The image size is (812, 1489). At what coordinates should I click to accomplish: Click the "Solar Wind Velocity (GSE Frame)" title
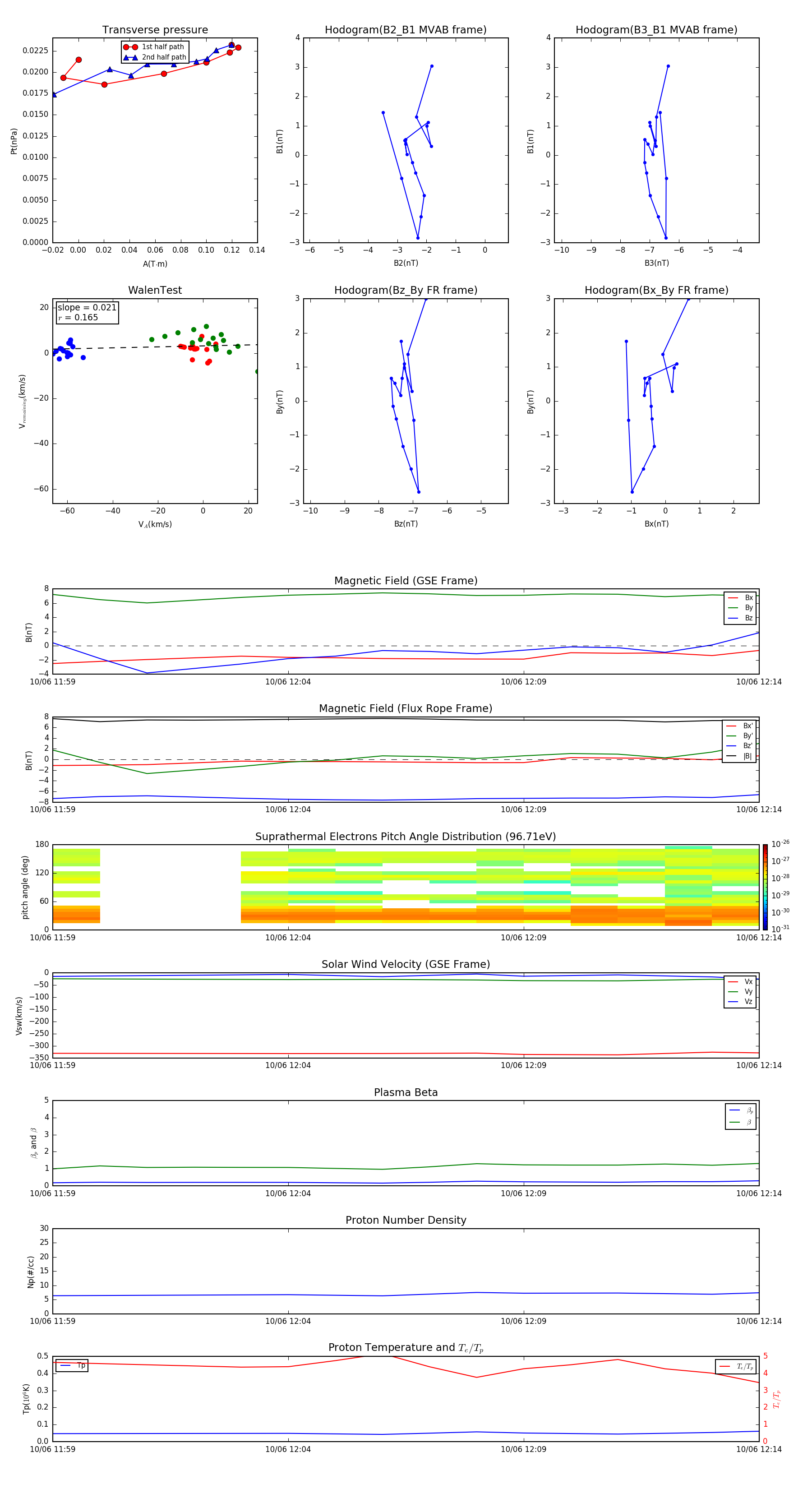tap(406, 965)
